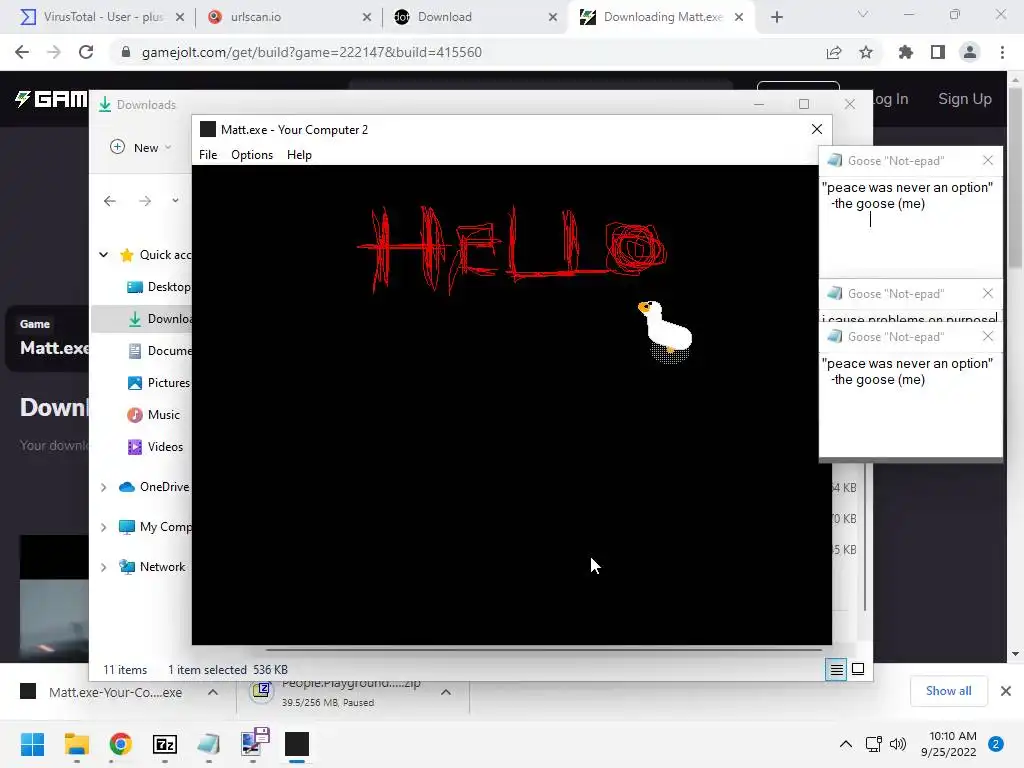The image size is (1024, 768).
Task: Expand Network tree node
Action: point(104,568)
